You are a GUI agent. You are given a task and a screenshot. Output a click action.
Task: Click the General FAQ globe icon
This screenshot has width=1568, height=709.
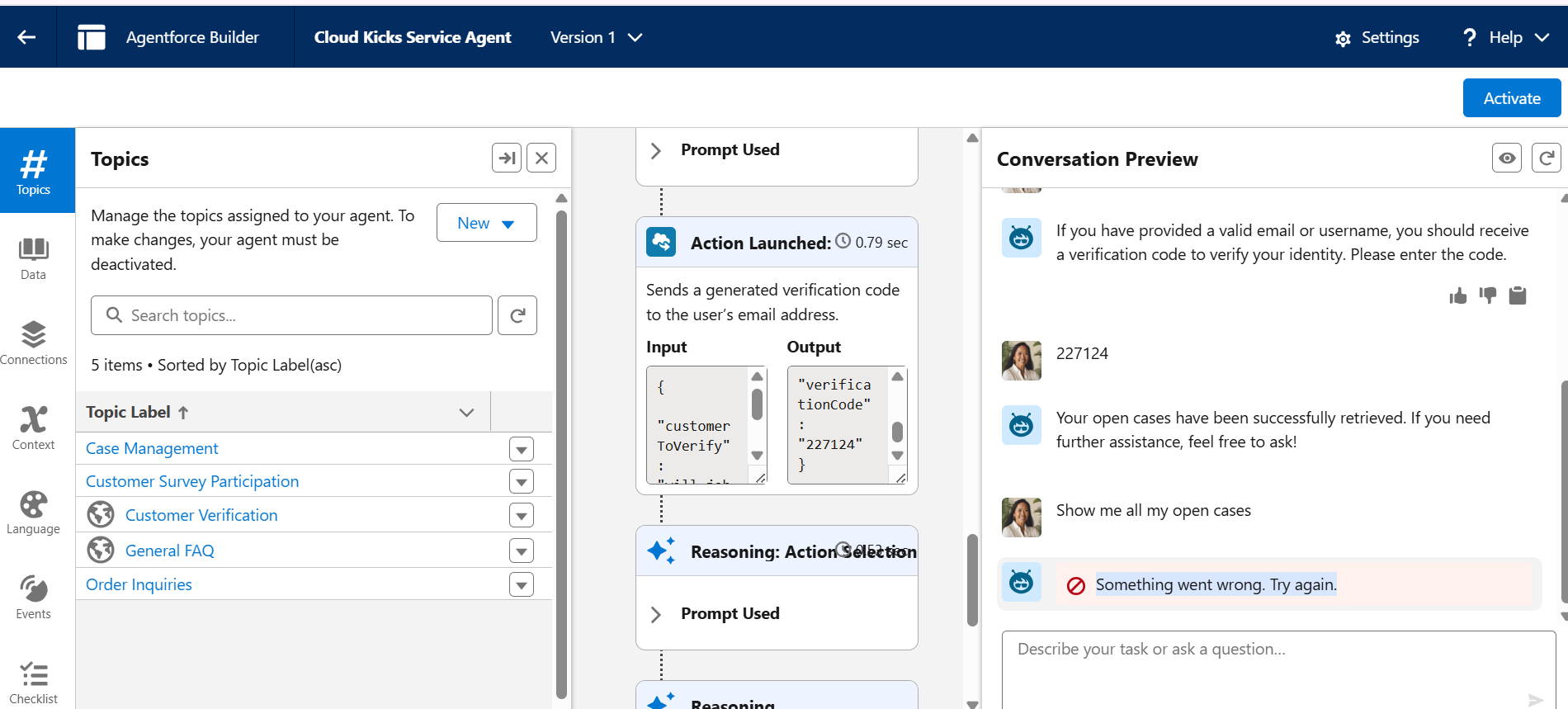click(101, 550)
